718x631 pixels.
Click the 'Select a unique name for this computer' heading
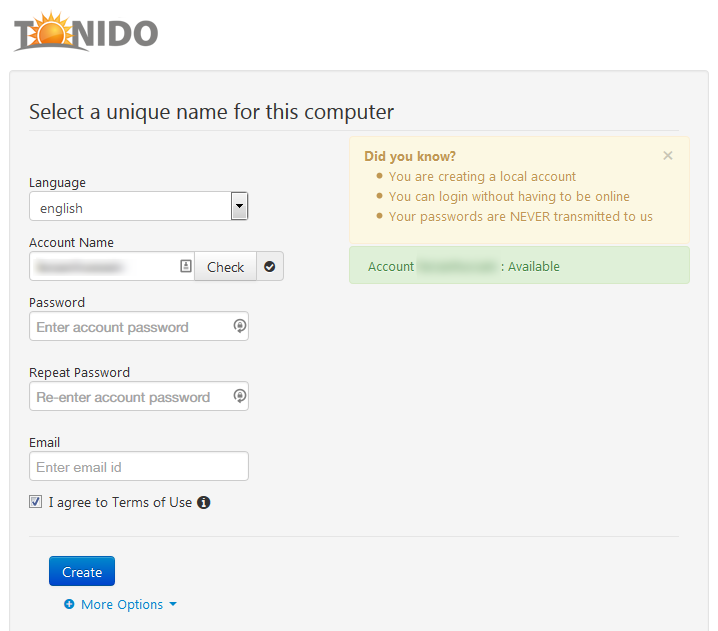pyautogui.click(x=212, y=112)
